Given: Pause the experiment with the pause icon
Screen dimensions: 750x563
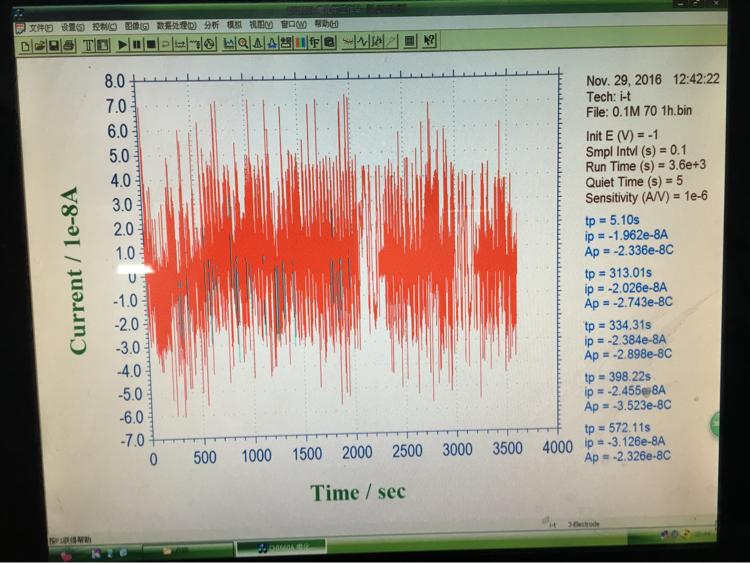Looking at the screenshot, I should coord(137,45).
